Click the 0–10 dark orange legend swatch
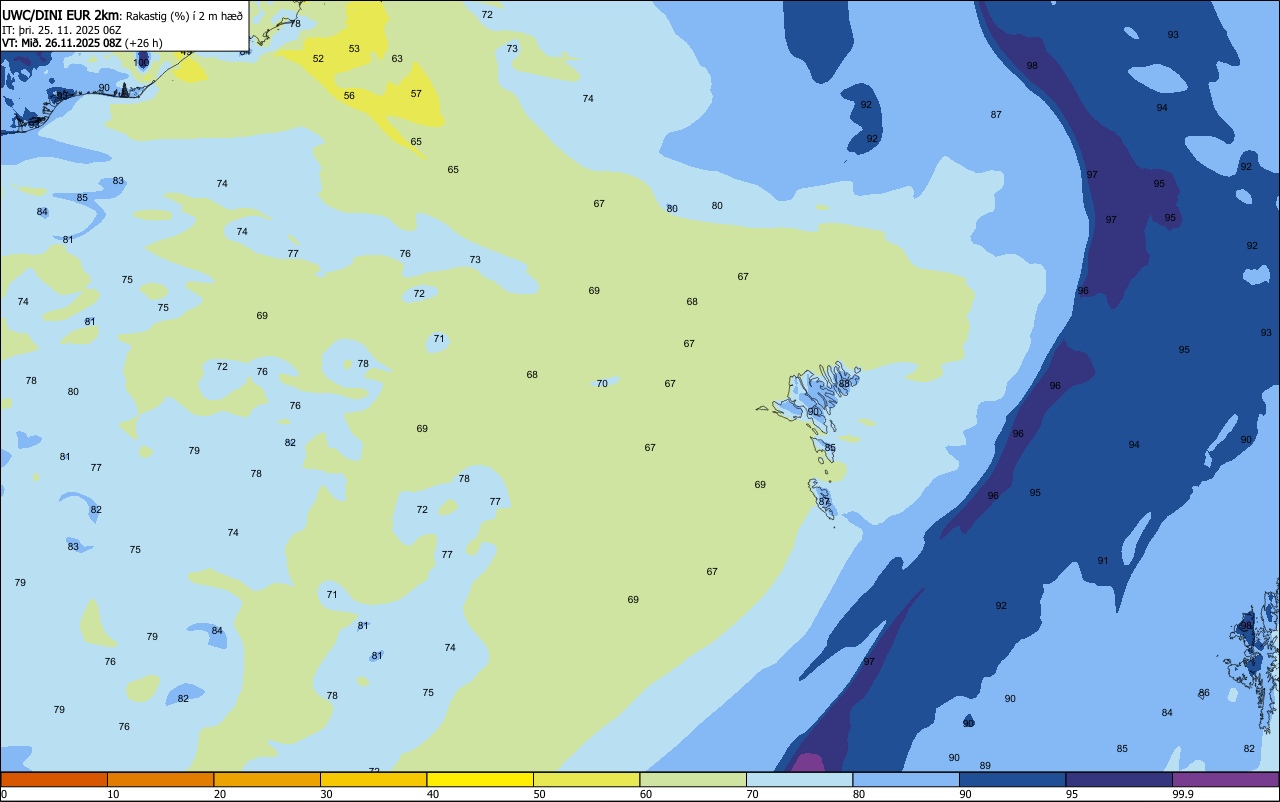This screenshot has width=1280, height=802. [x=54, y=779]
